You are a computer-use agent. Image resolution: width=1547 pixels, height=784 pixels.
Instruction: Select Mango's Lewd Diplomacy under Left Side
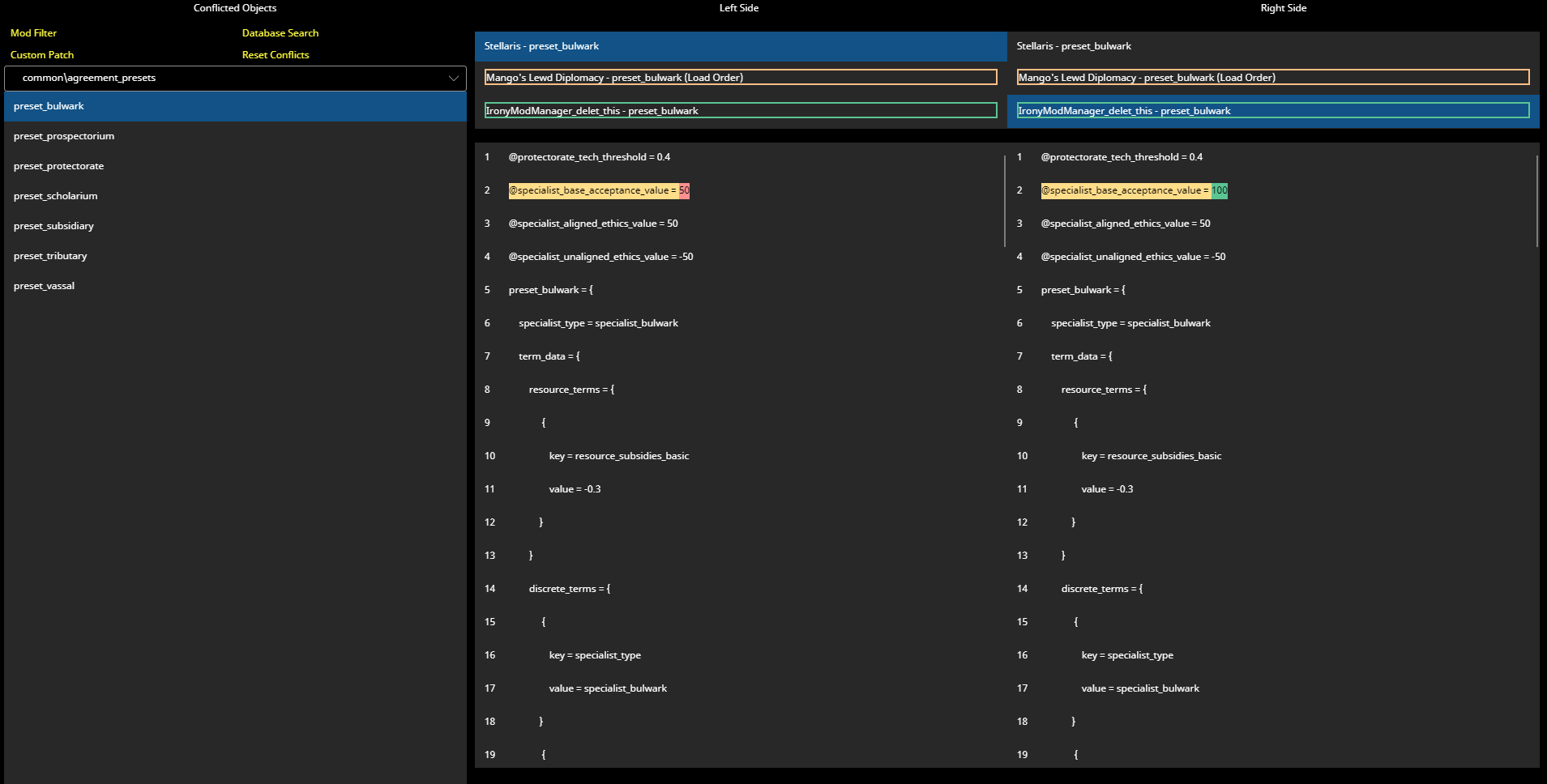tap(741, 78)
